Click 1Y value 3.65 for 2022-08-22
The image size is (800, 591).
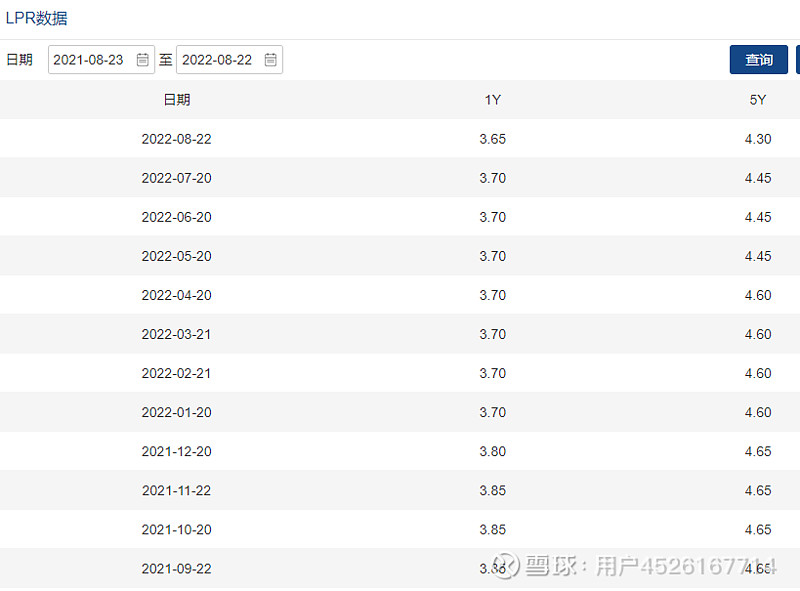(x=492, y=139)
